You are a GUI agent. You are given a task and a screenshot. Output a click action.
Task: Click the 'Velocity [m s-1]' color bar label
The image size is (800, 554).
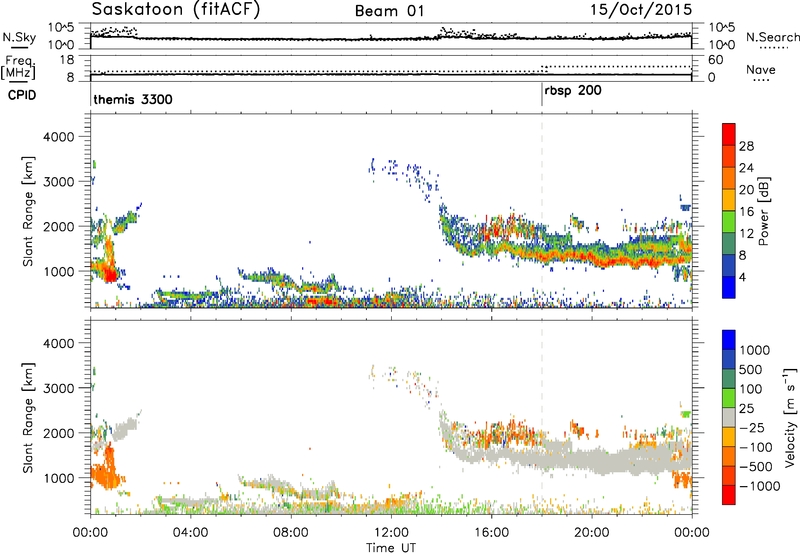(790, 417)
